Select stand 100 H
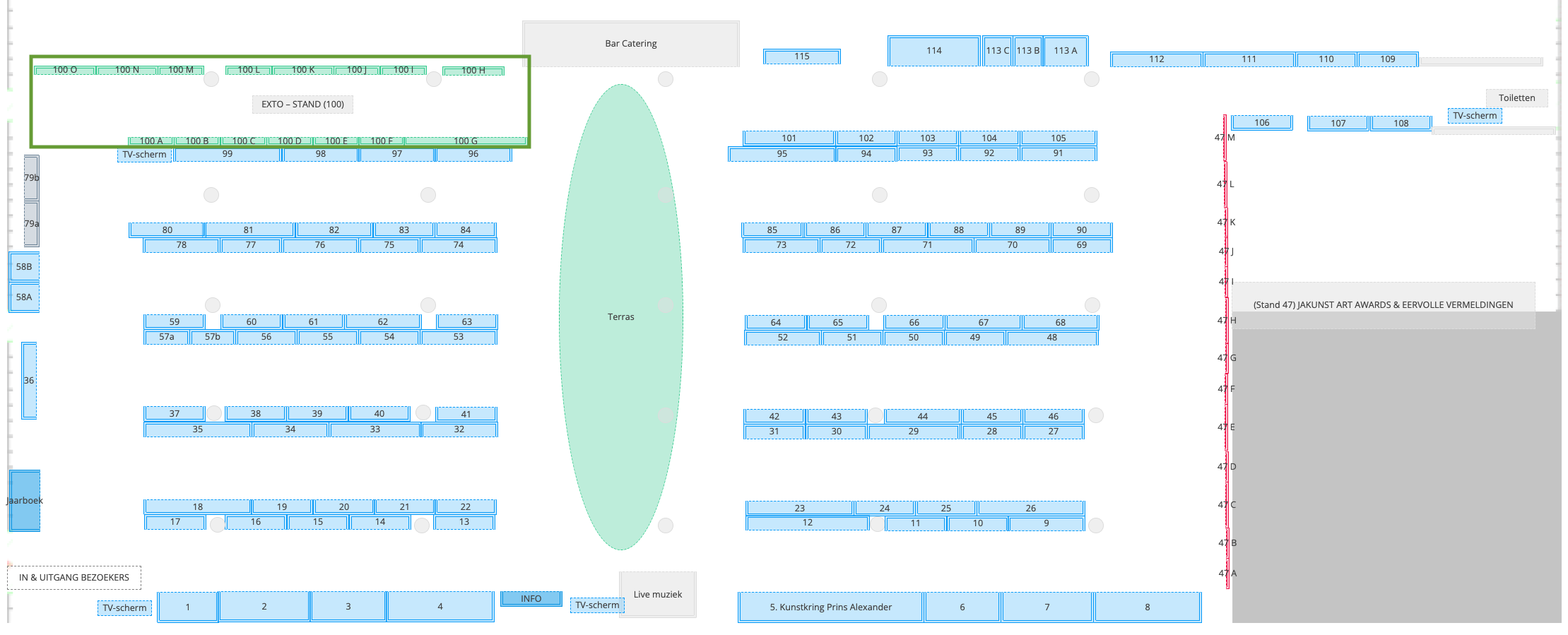1568x635 pixels. pyautogui.click(x=473, y=71)
